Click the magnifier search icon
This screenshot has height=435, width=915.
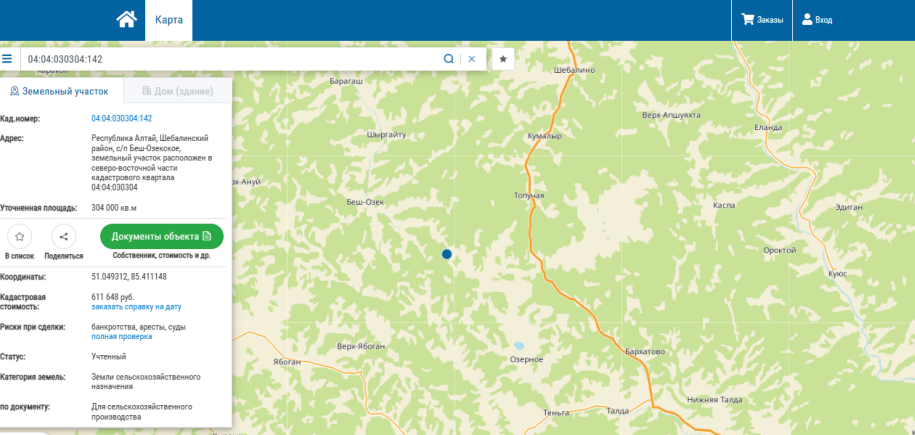click(x=448, y=58)
